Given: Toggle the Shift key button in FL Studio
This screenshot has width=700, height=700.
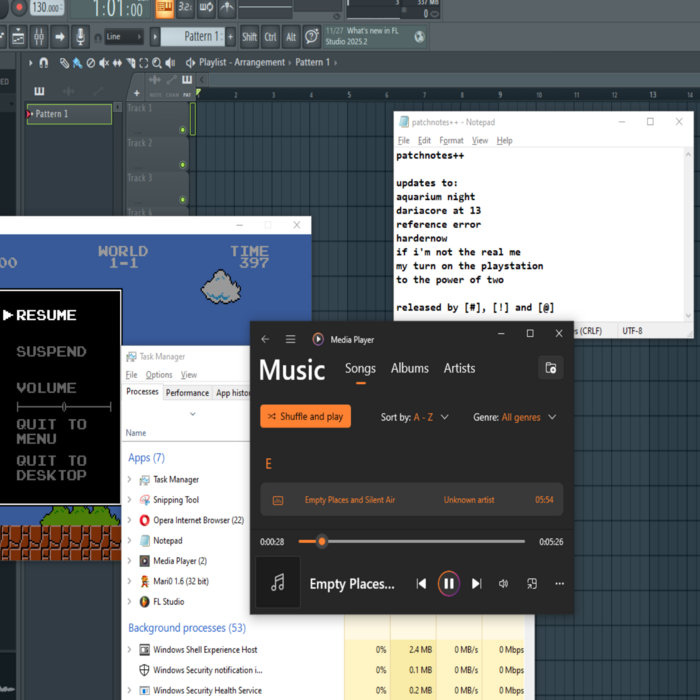Looking at the screenshot, I should 249,37.
